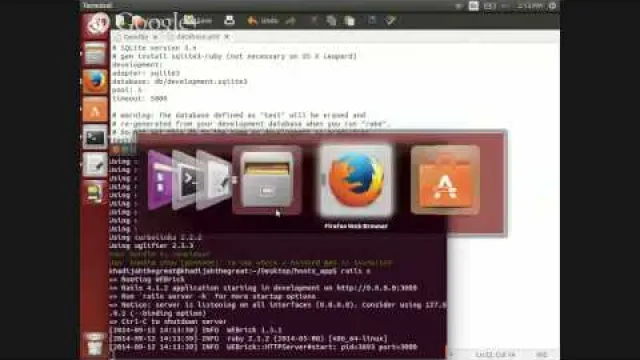Click the Undo button in toolbar

point(262,20)
